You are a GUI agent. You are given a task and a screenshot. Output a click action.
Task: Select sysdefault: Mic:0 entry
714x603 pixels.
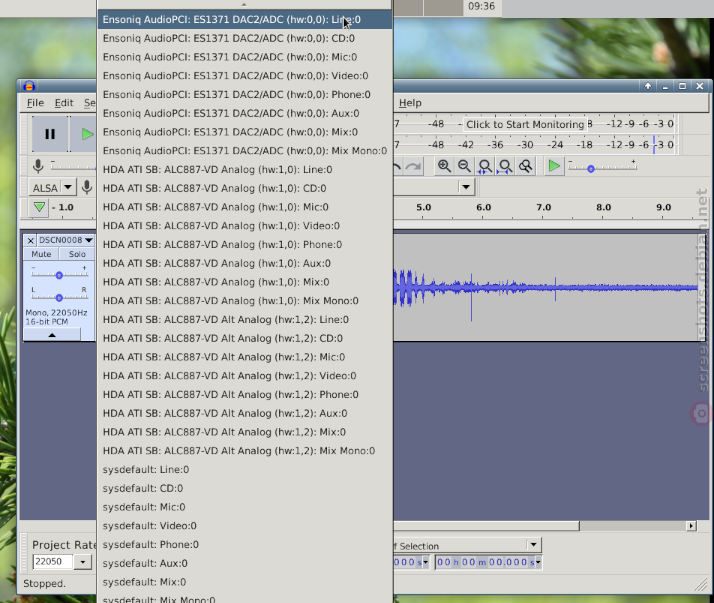point(245,507)
